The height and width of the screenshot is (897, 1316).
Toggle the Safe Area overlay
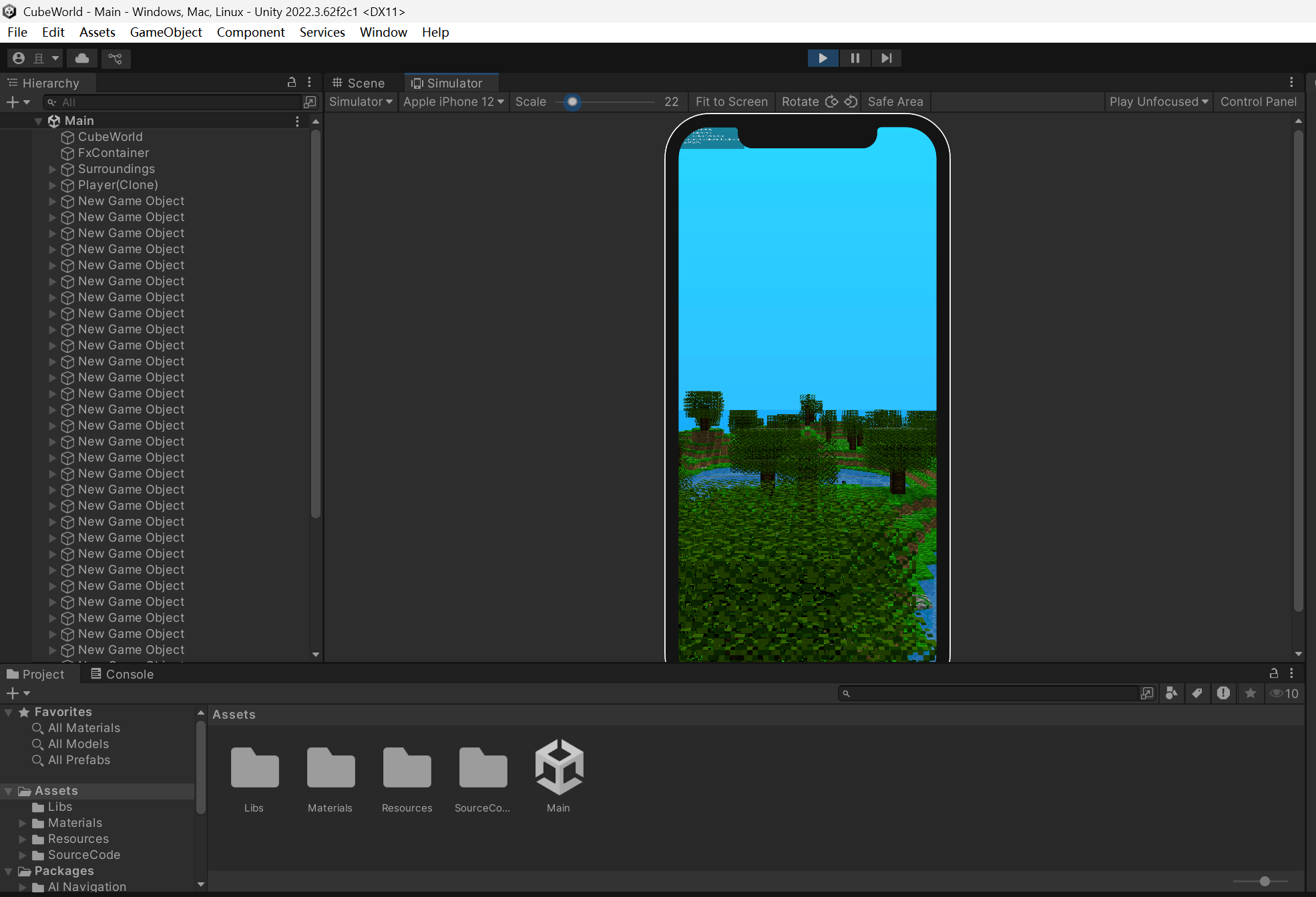[x=895, y=102]
